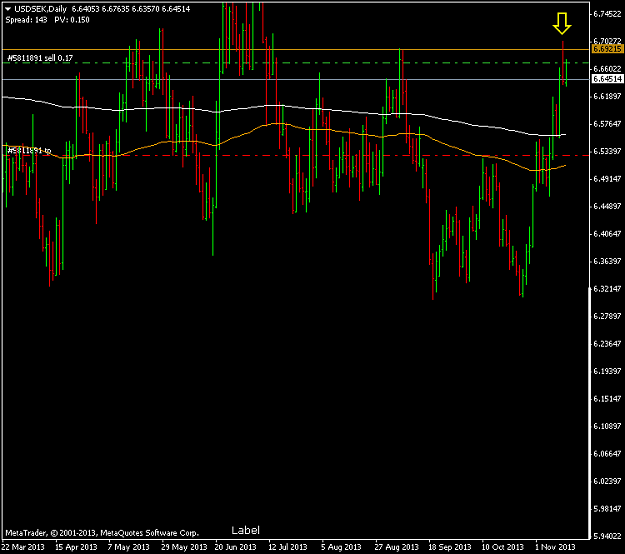Click the 6.44897 price scale value
Image resolution: width=625 pixels, height=554 pixels.
coord(607,206)
